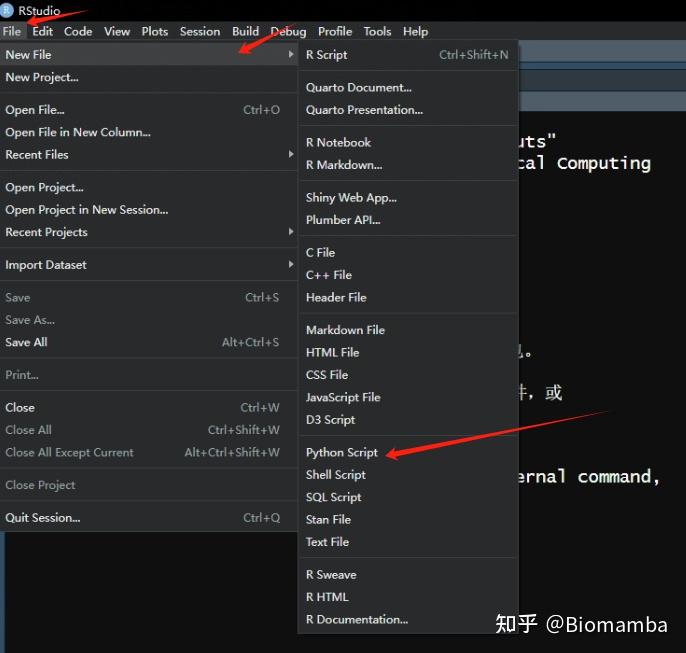Viewport: 686px width, 653px height.
Task: Open the Edit menu
Action: point(42,31)
